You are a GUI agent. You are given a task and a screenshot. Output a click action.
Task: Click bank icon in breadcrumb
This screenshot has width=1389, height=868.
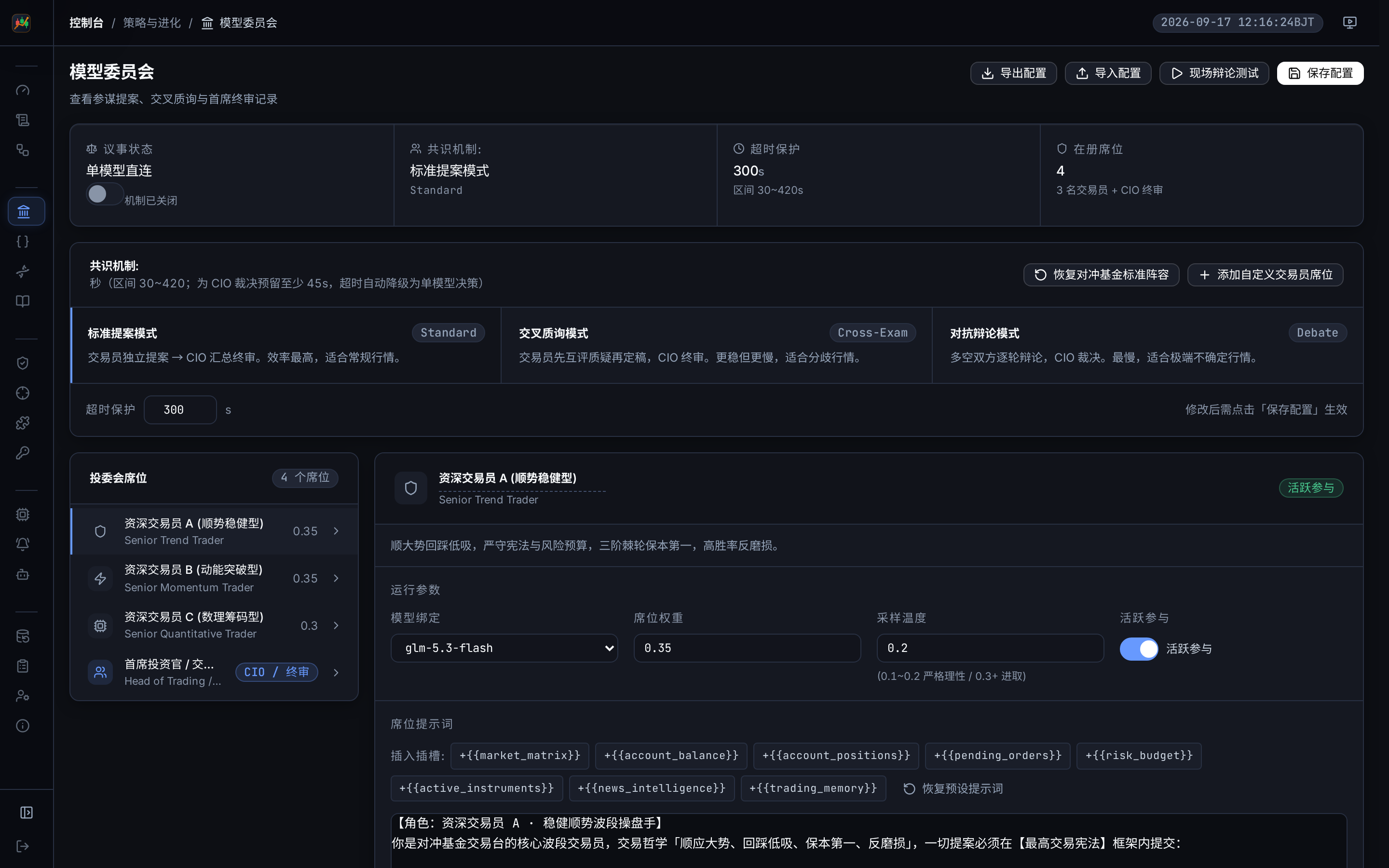point(207,23)
